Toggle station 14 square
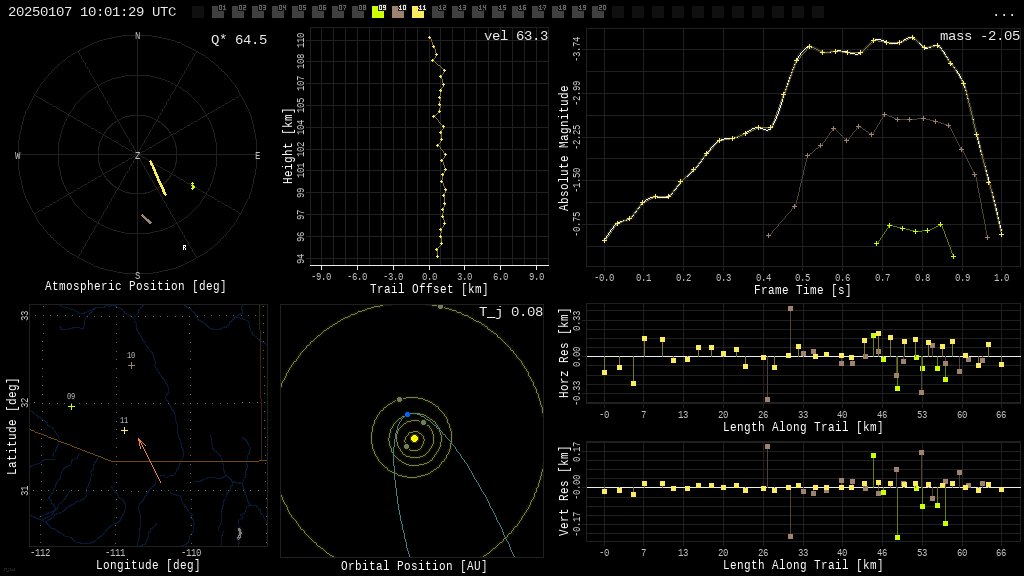The height and width of the screenshot is (576, 1024). (x=478, y=12)
